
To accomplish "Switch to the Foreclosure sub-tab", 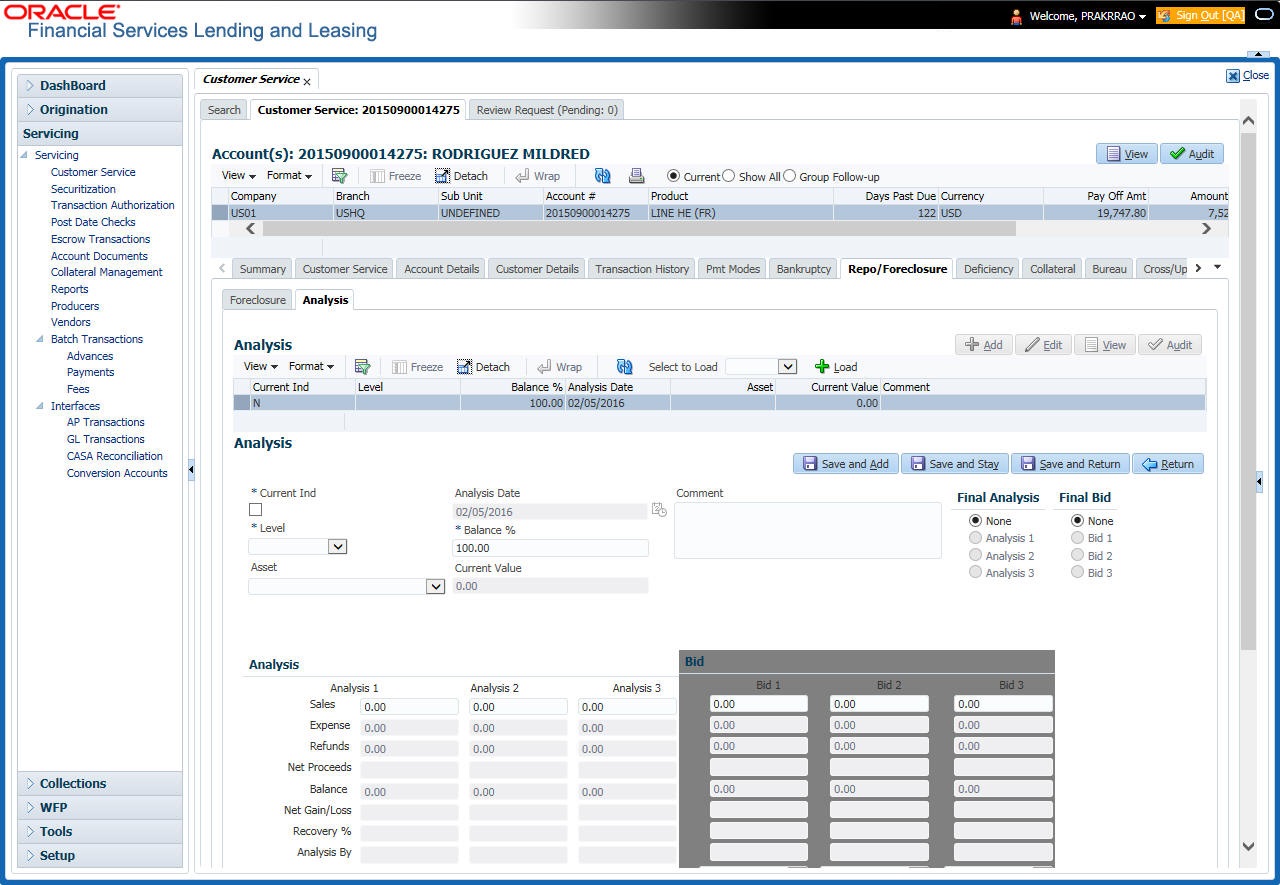I will (258, 300).
